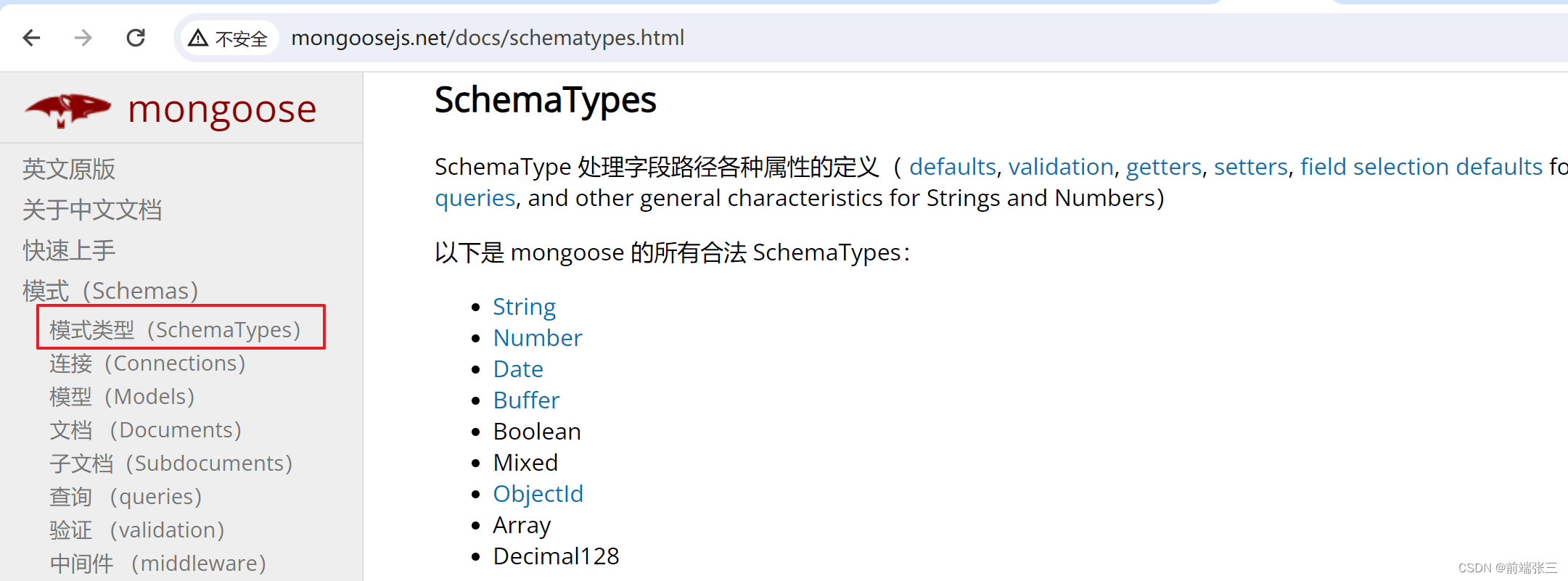Open the 英文原版 sidebar link
The image size is (1568, 581).
[69, 169]
